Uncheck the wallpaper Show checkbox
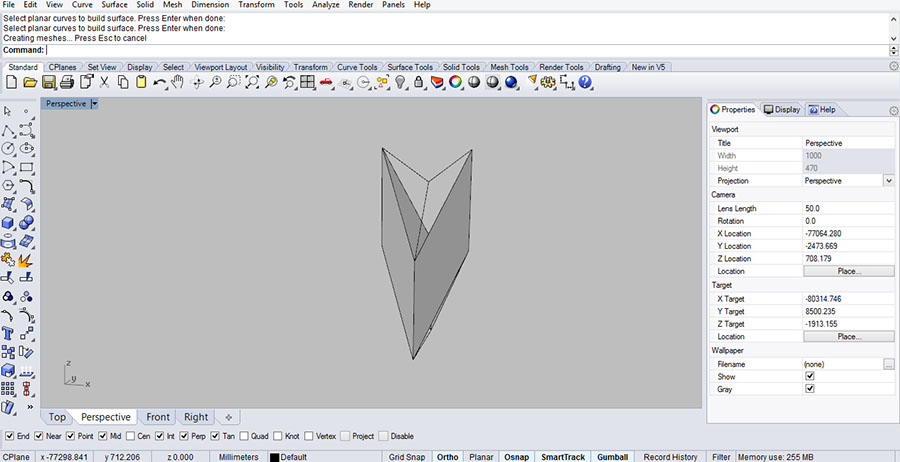The image size is (900, 462). (x=810, y=376)
